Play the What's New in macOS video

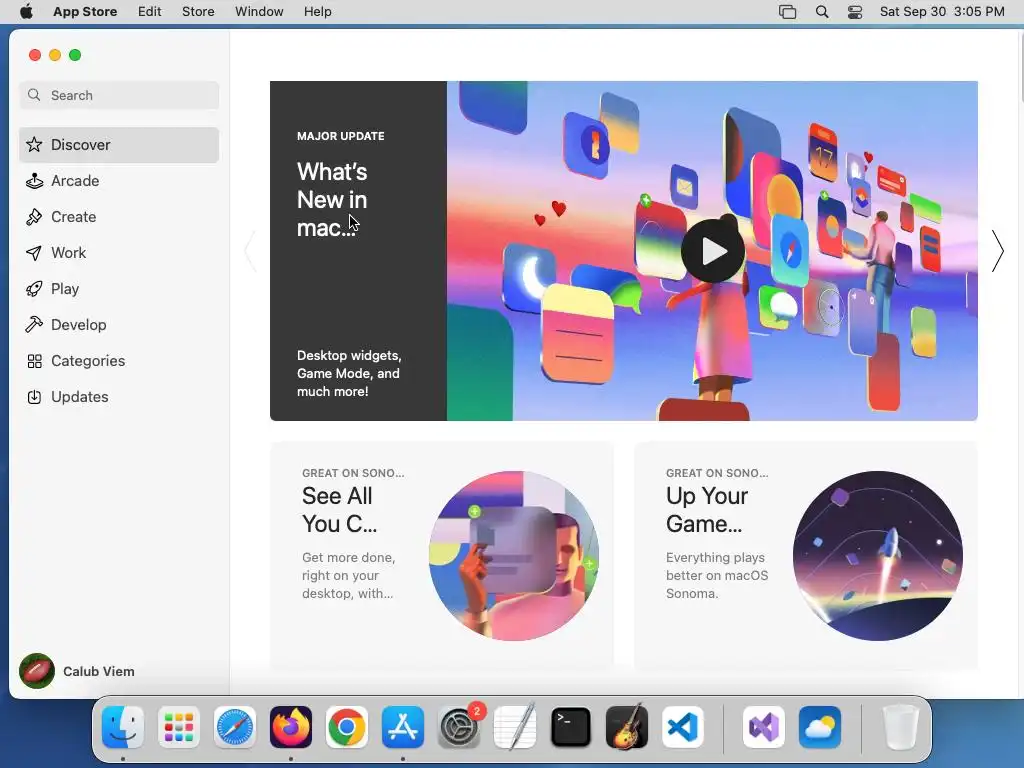(712, 251)
